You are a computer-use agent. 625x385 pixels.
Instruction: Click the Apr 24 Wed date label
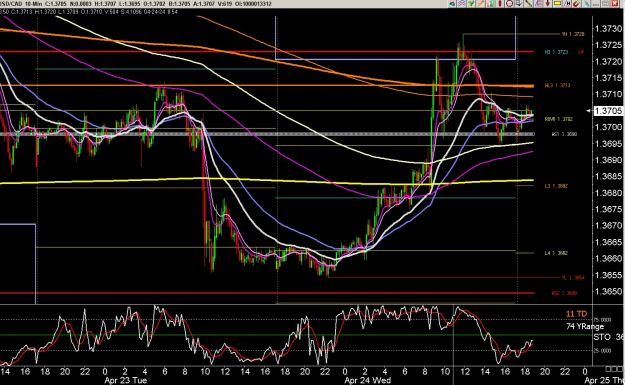point(367,380)
